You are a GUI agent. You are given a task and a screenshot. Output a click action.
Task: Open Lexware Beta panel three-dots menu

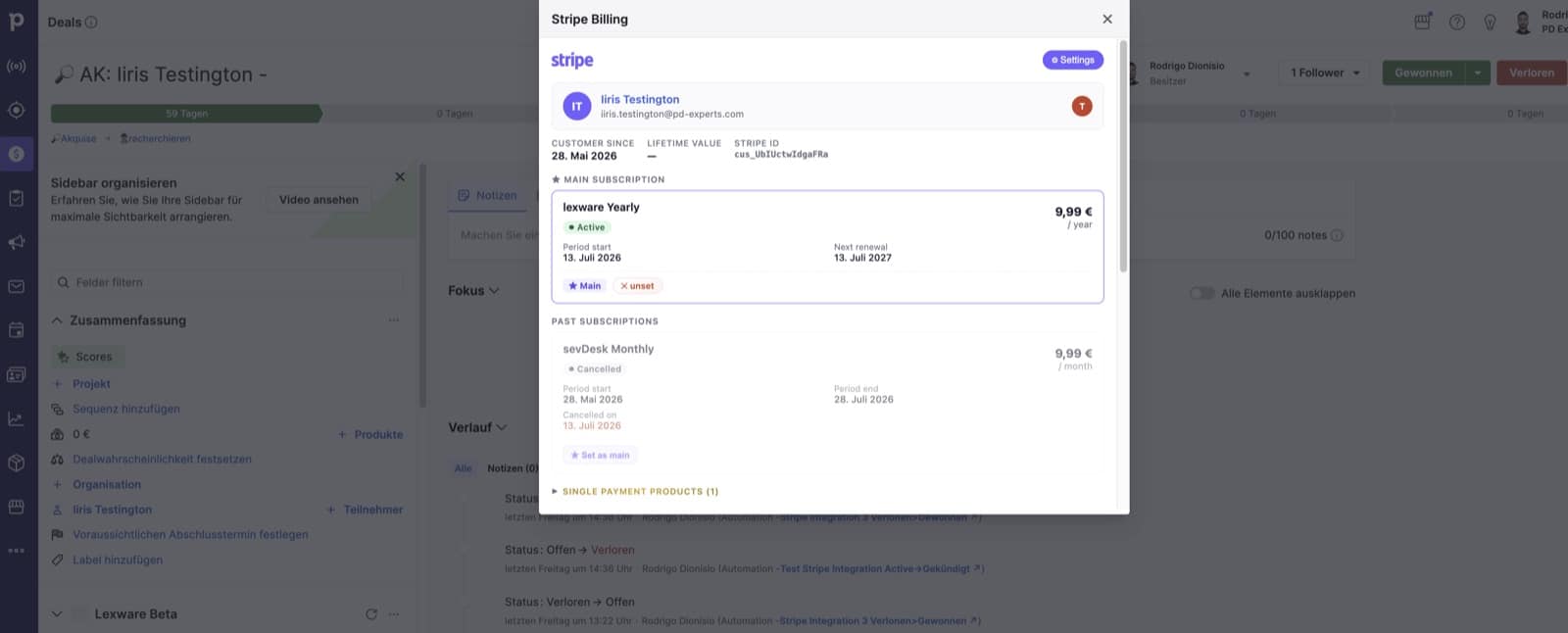(394, 614)
